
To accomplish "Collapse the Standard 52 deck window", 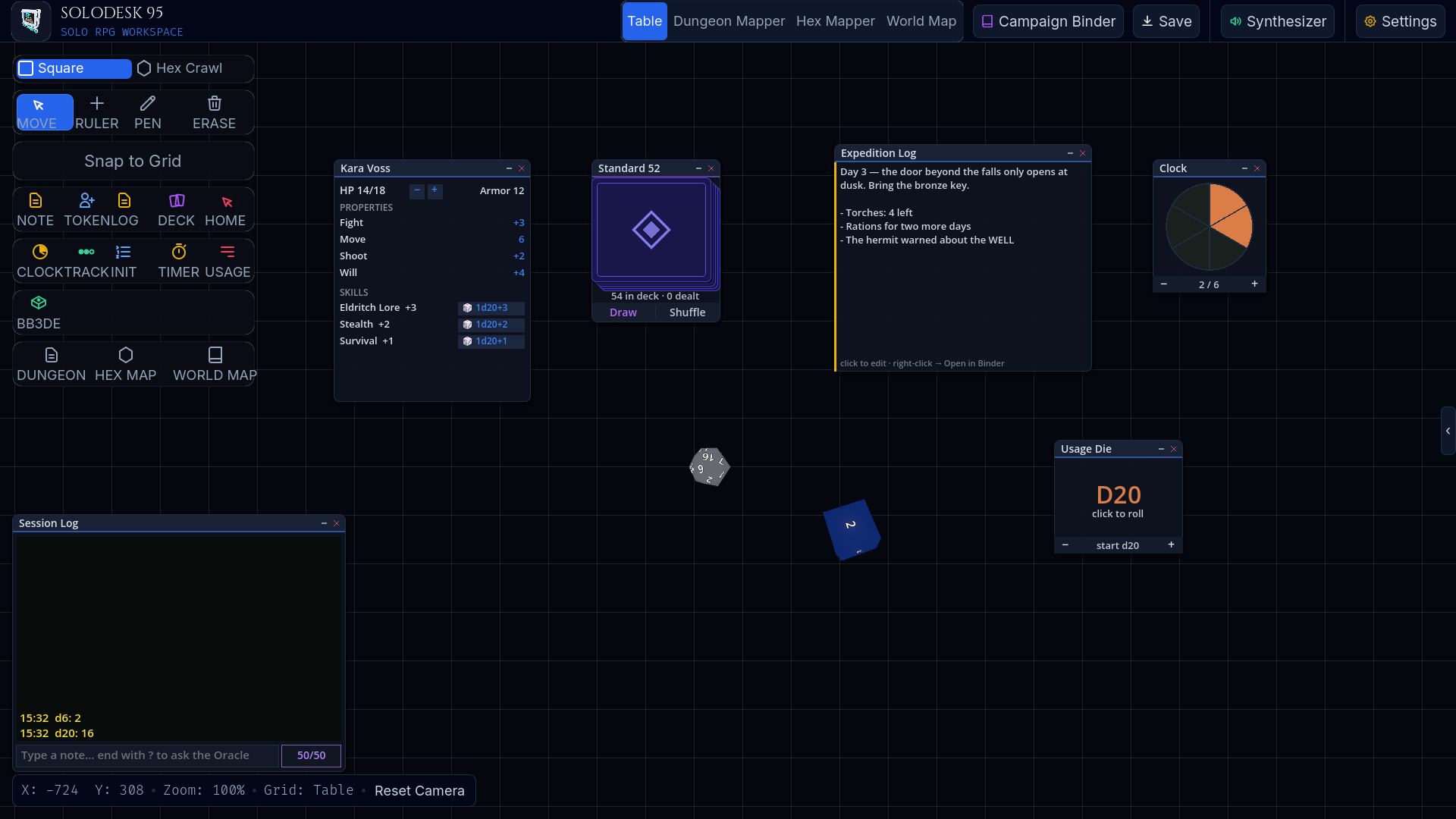I will tap(698, 168).
